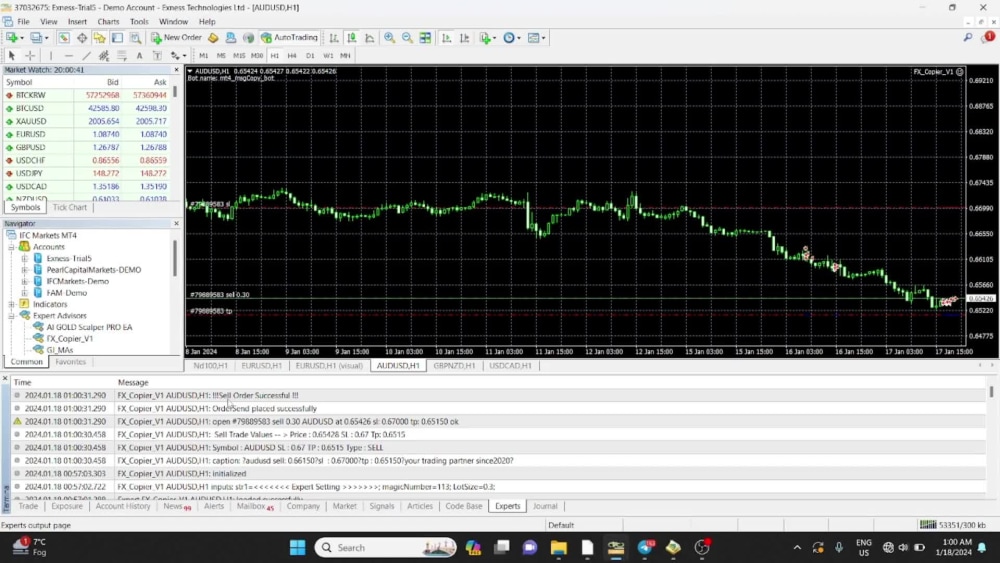Open the profiles dropdown arrow

pyautogui.click(x=47, y=38)
